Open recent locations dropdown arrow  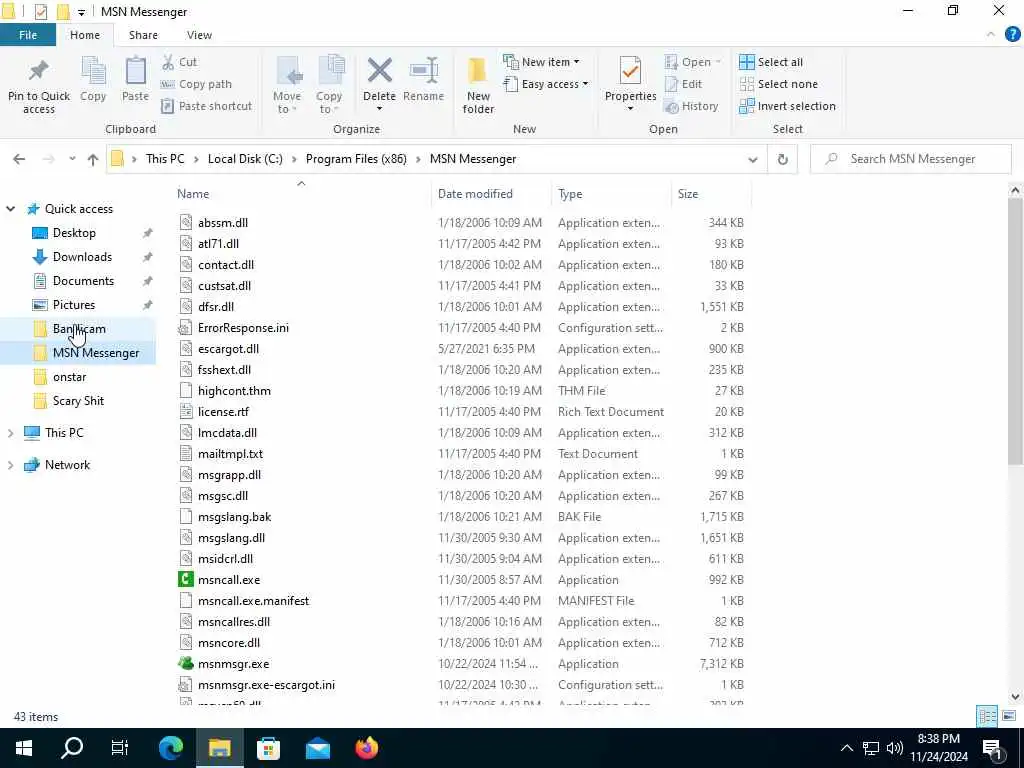pos(72,159)
